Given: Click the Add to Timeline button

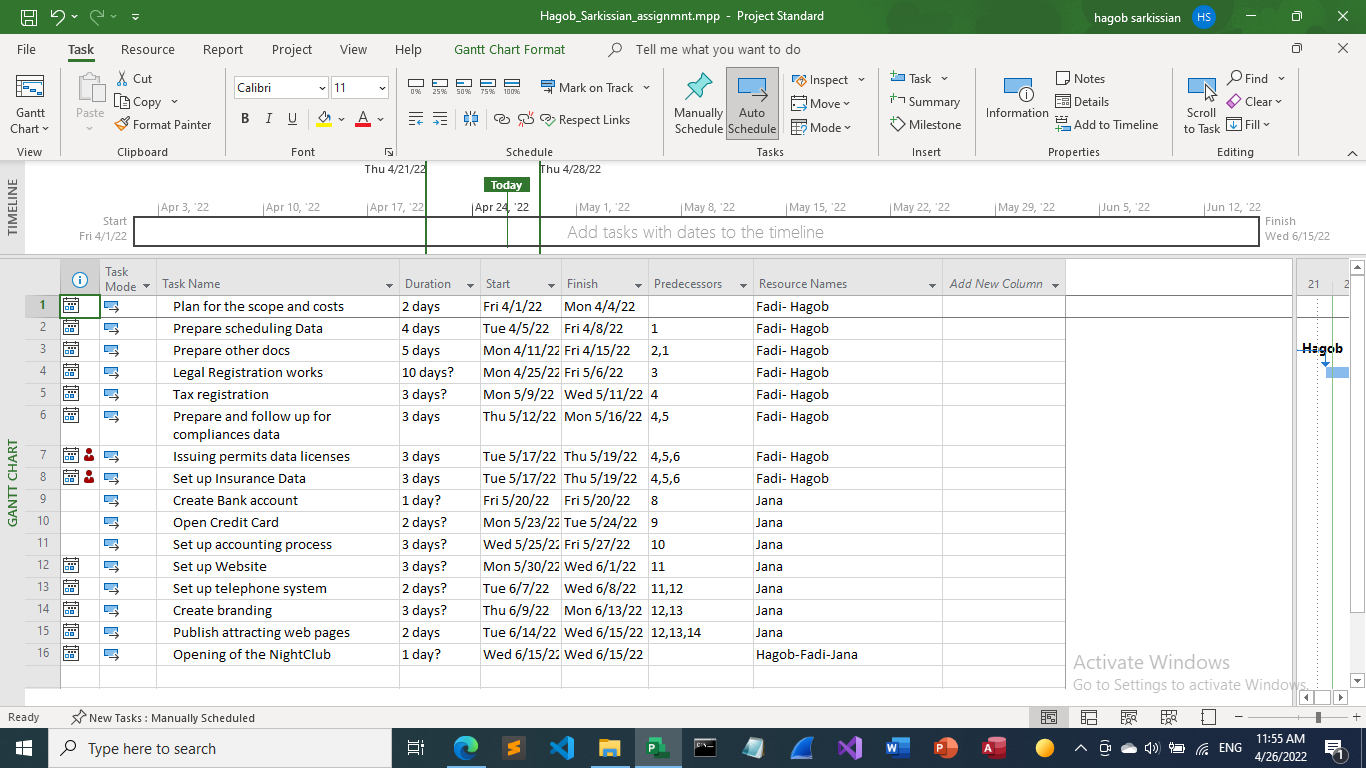Looking at the screenshot, I should tap(1106, 125).
